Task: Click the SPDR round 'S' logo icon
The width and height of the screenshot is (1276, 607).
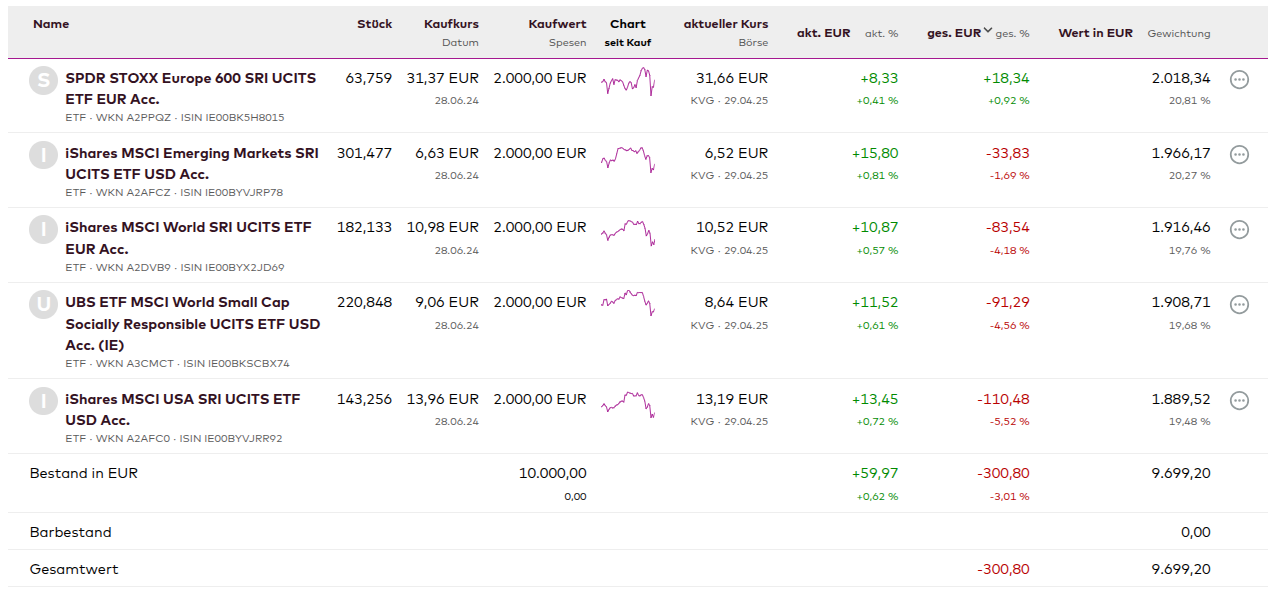Action: (x=43, y=81)
